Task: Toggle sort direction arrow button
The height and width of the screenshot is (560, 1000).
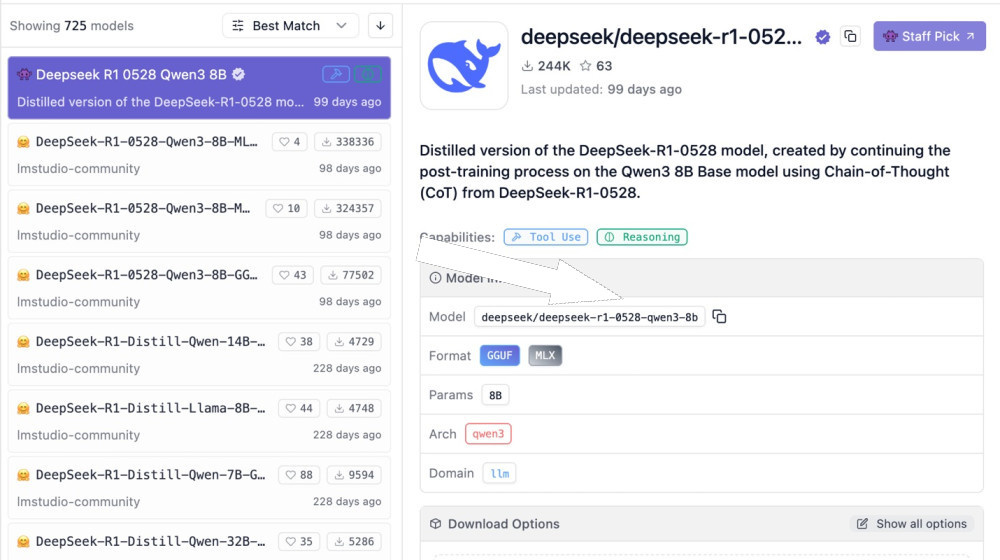Action: pos(380,26)
